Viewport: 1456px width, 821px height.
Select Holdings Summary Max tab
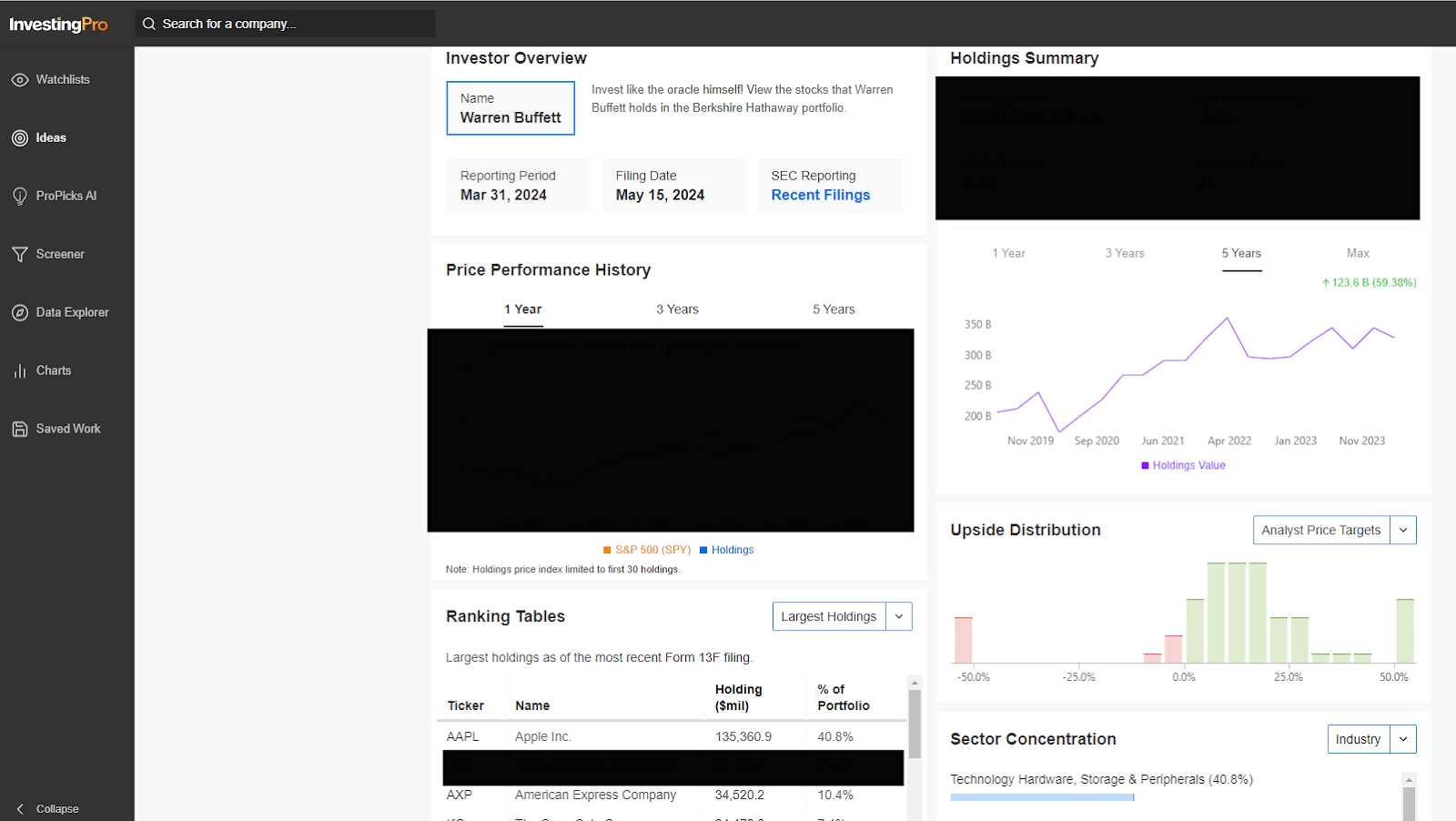click(1358, 253)
